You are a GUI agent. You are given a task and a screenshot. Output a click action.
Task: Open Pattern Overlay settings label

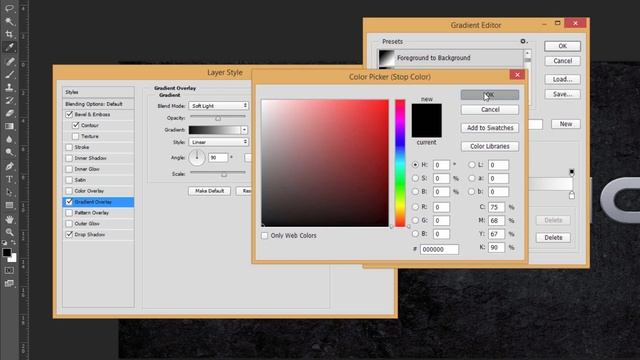point(91,213)
